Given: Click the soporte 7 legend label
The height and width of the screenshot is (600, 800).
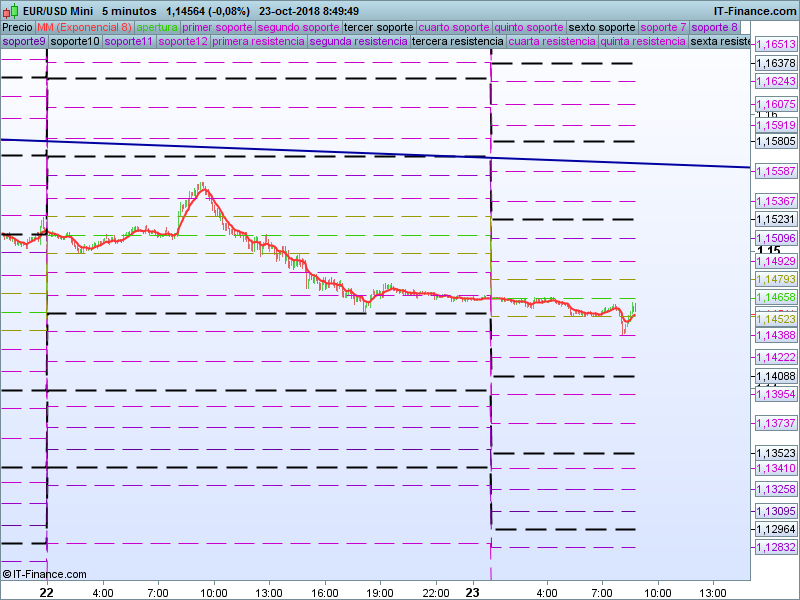Looking at the screenshot, I should point(663,27).
